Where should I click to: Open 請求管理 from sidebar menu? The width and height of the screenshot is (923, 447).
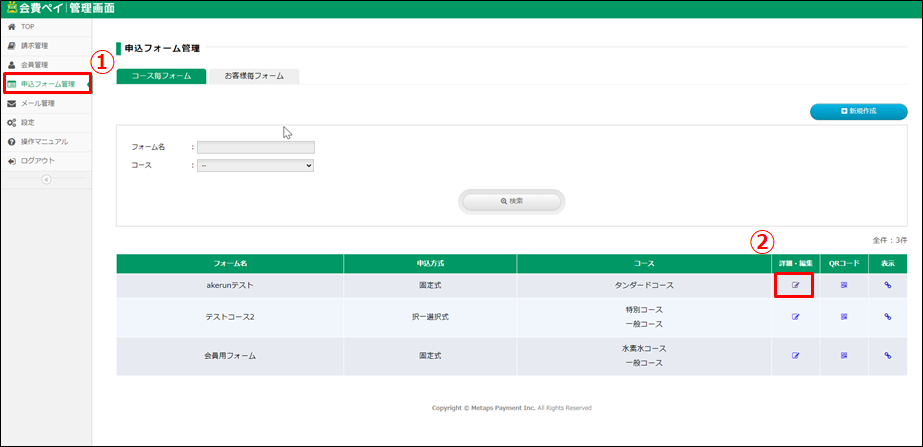(34, 46)
